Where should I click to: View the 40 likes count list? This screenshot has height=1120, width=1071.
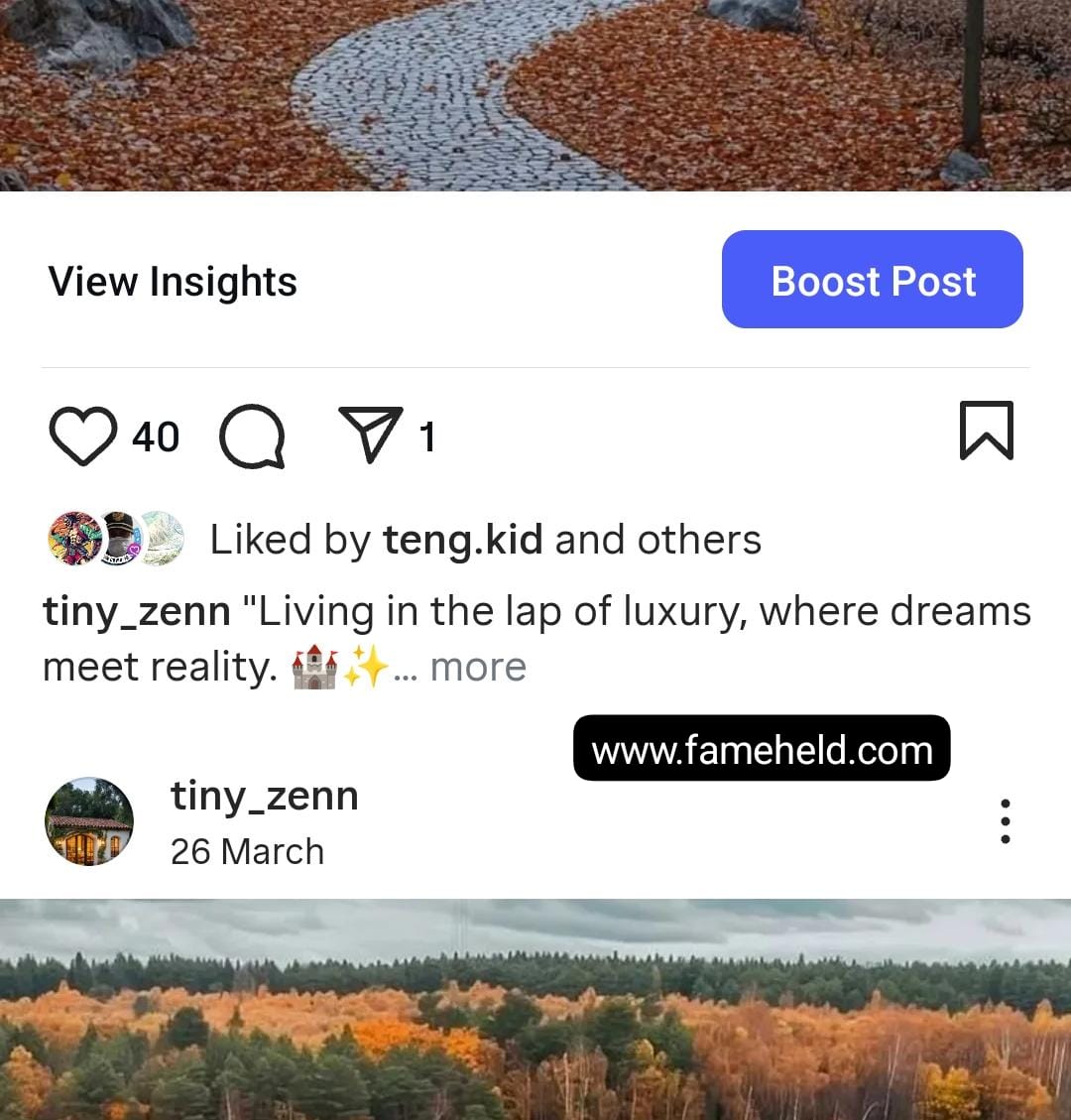coord(156,437)
